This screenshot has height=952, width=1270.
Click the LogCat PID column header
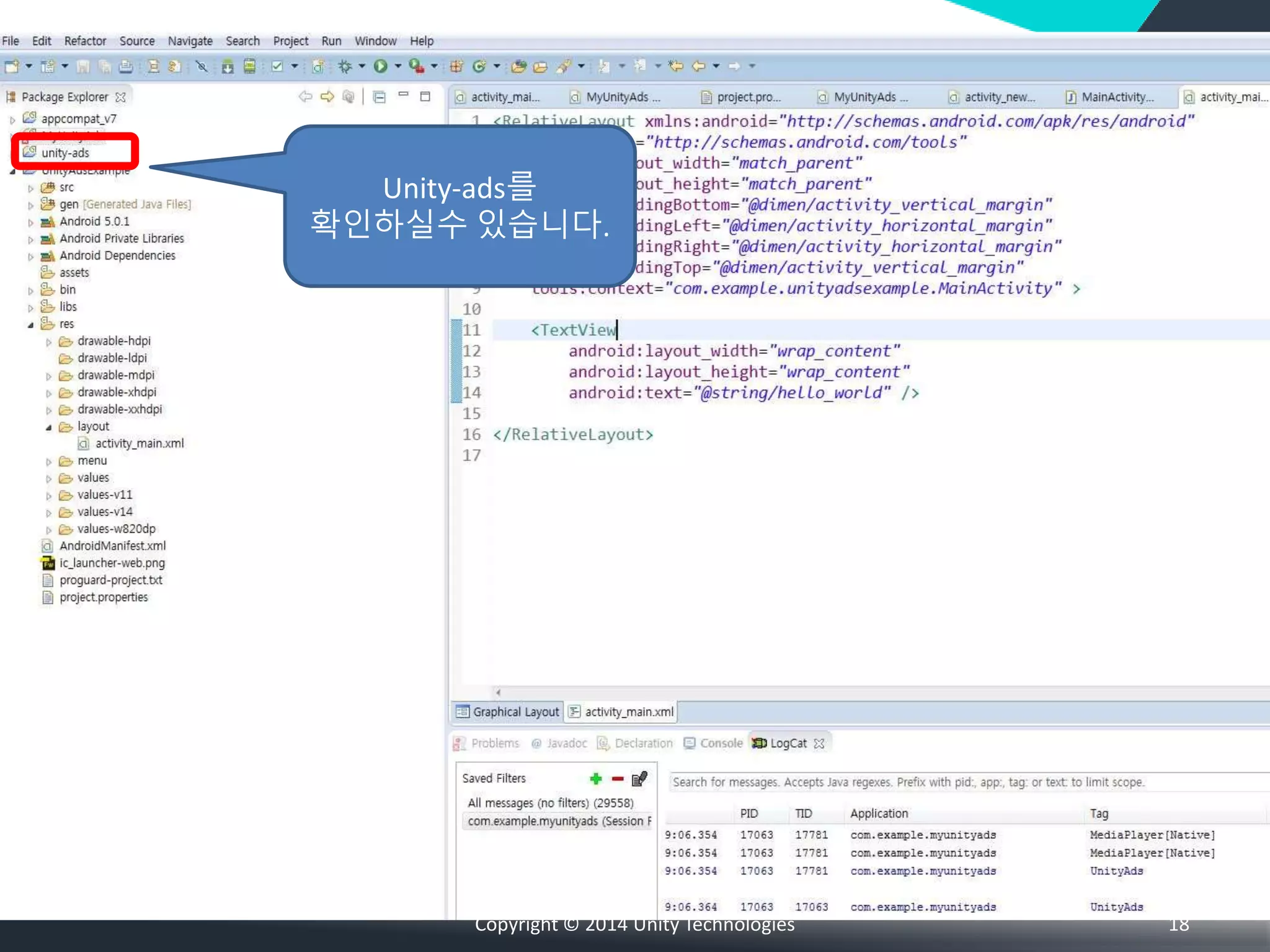(749, 814)
